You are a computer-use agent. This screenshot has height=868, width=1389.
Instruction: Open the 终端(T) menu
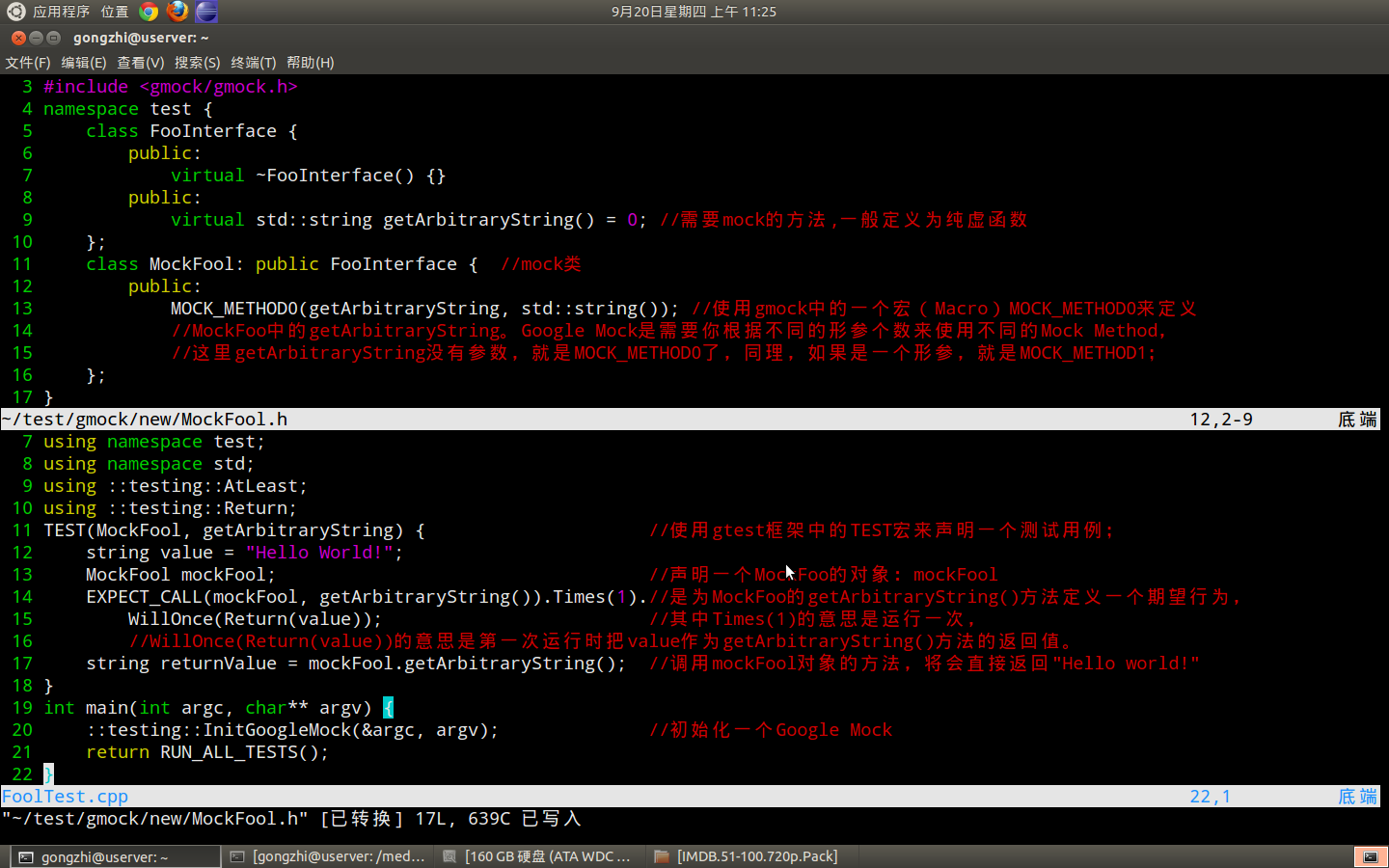pos(253,63)
